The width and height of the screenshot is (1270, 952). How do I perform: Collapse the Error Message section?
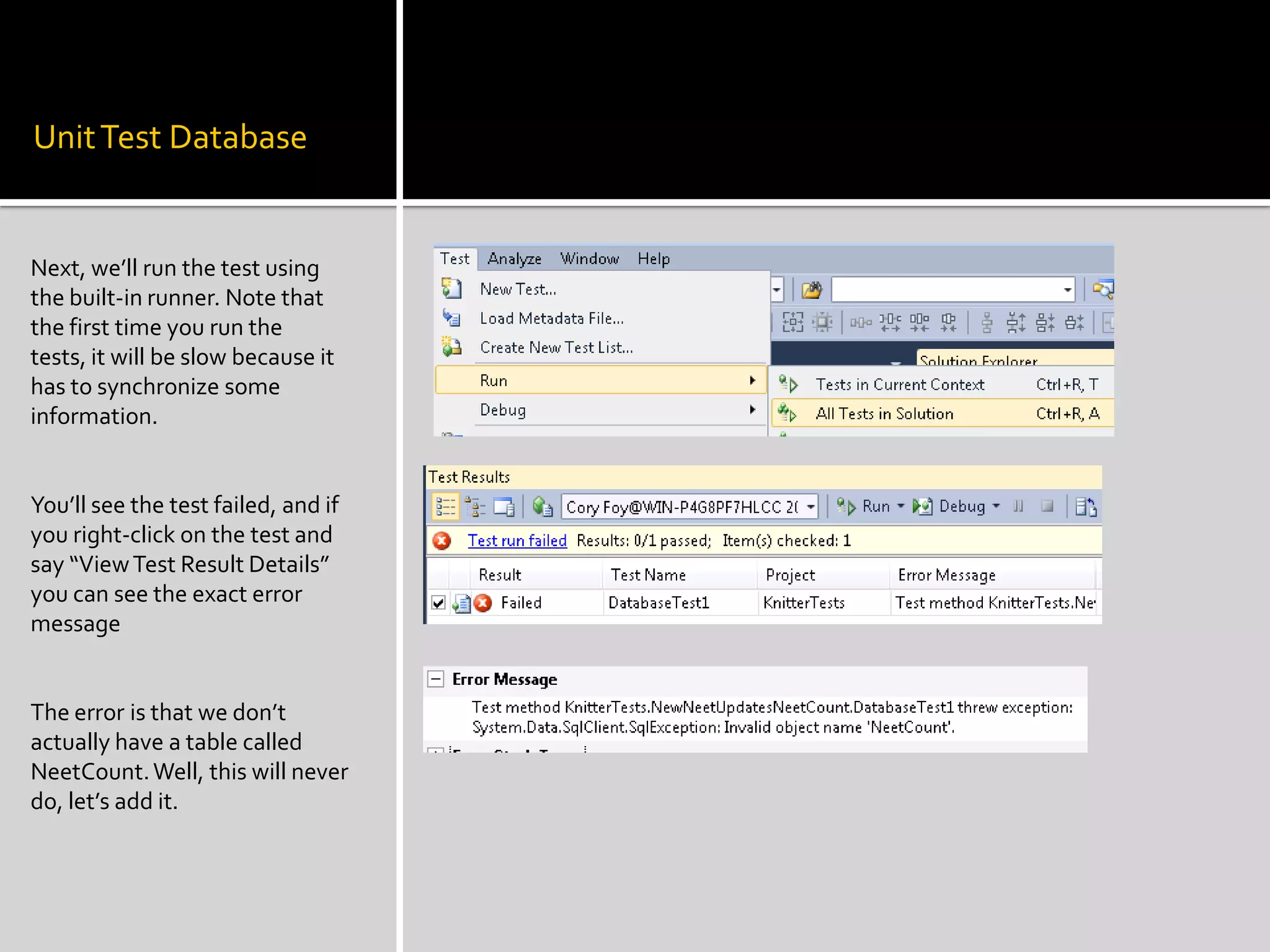[x=436, y=679]
